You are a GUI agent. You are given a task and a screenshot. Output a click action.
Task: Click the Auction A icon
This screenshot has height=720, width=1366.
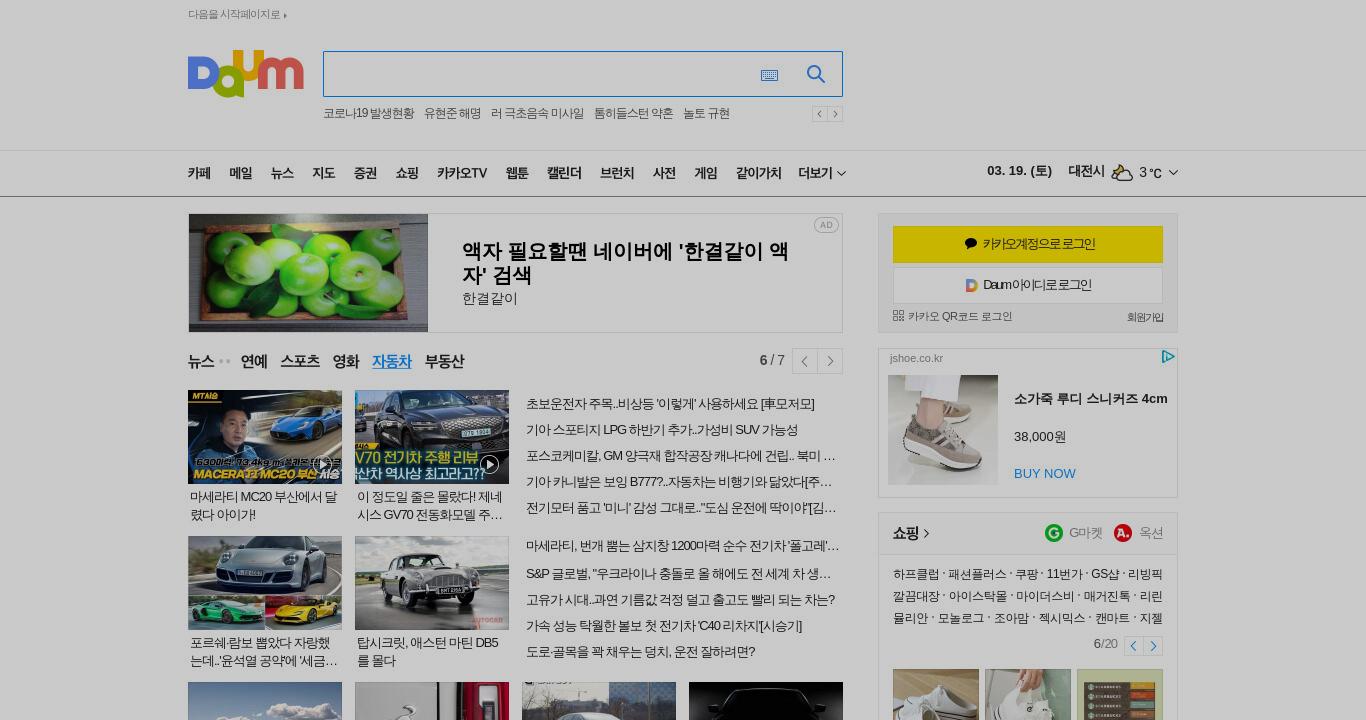pos(1123,533)
